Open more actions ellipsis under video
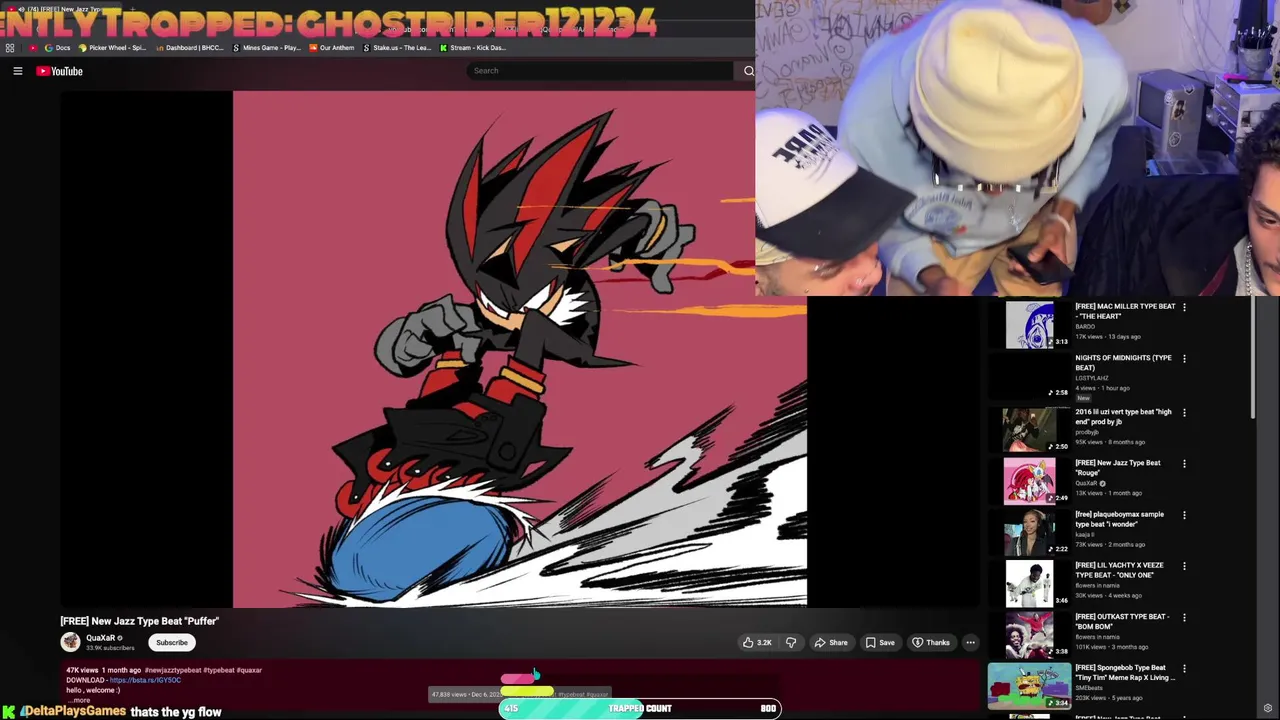This screenshot has width=1280, height=720. 970,643
